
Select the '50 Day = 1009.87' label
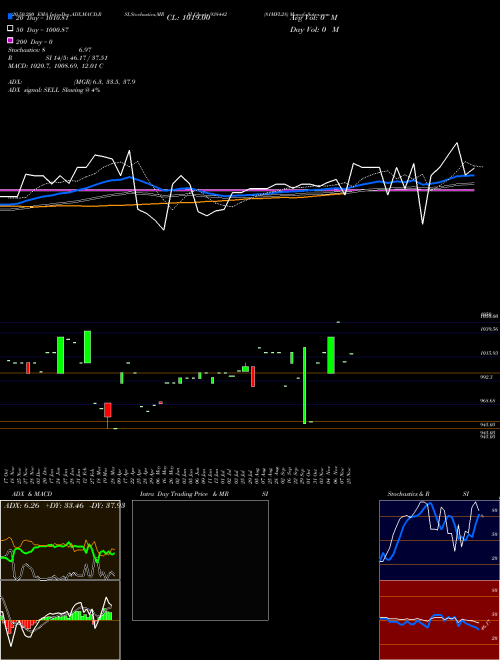pyautogui.click(x=42, y=30)
